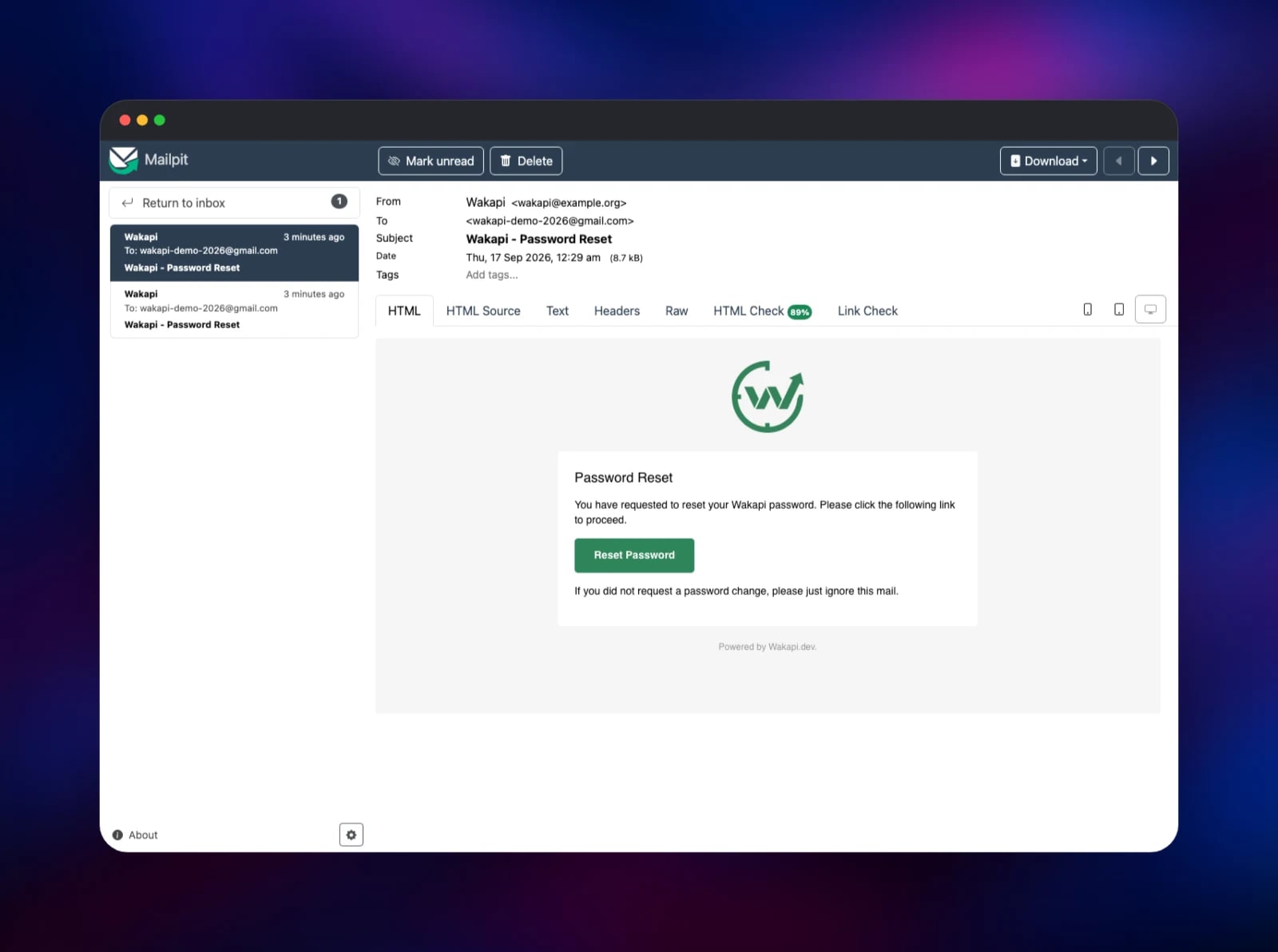Screen dimensions: 1278x952
Task: Open the Link Check tab
Action: 867,311
